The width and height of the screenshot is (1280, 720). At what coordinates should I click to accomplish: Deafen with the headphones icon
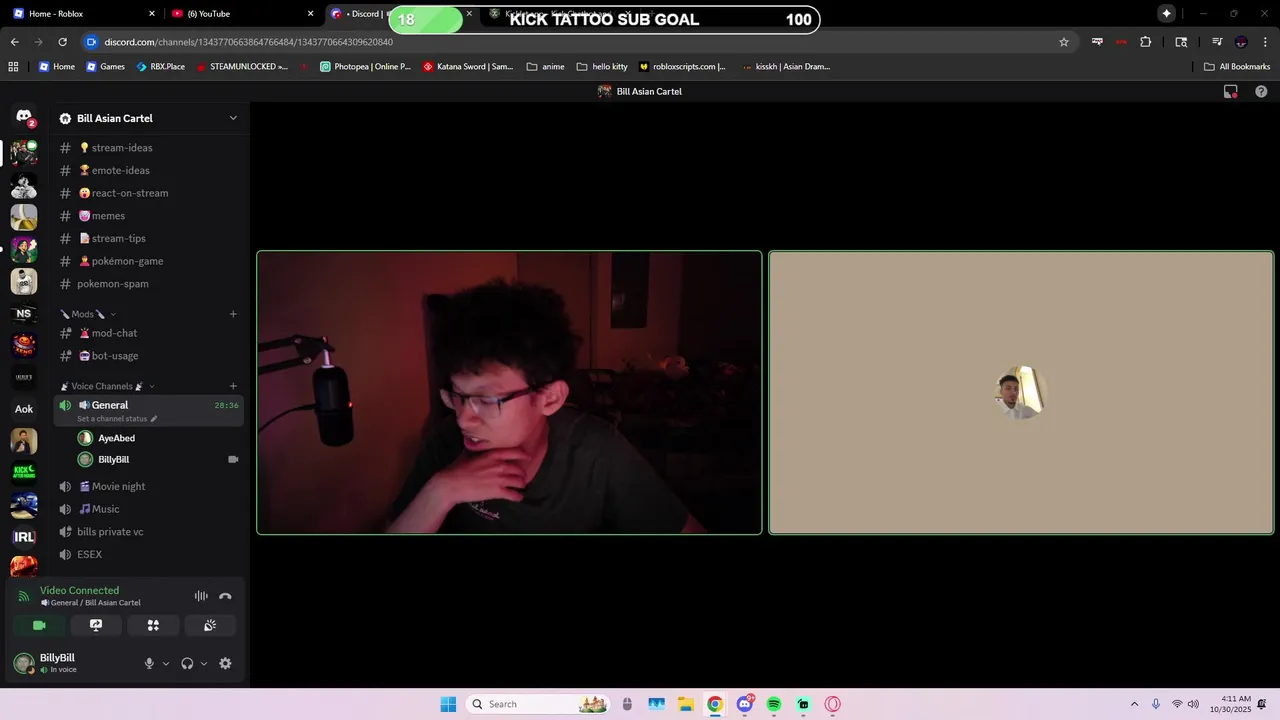[x=187, y=663]
